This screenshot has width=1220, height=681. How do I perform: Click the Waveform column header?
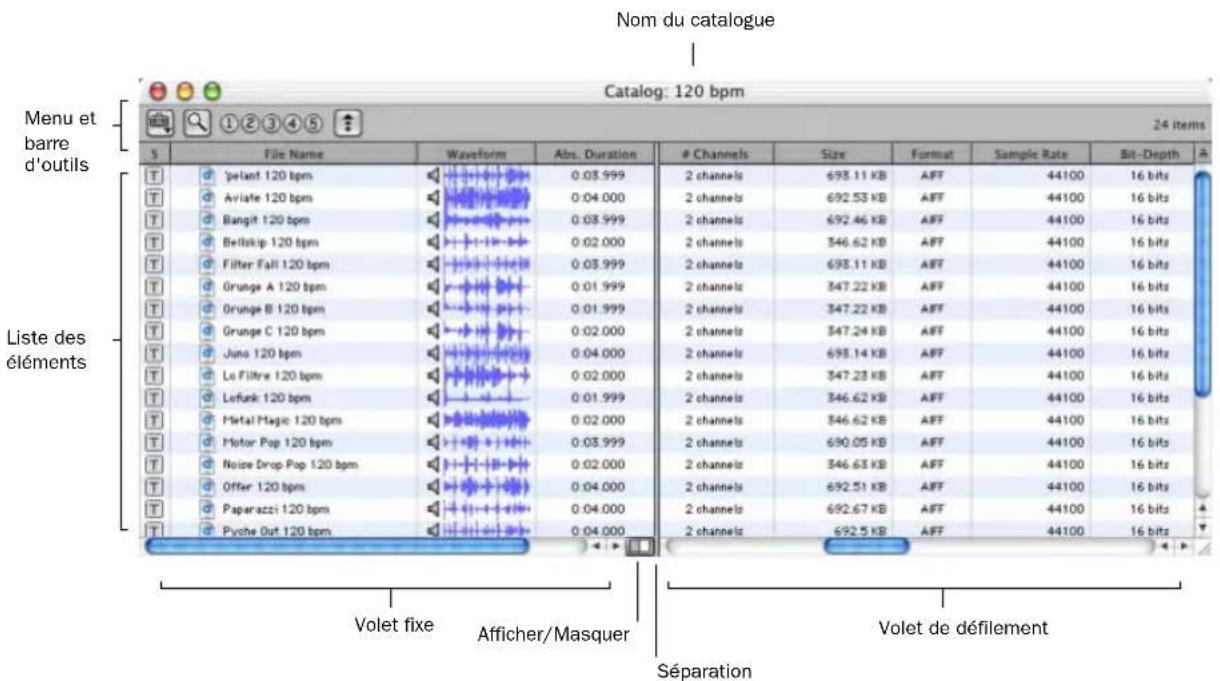pyautogui.click(x=478, y=154)
